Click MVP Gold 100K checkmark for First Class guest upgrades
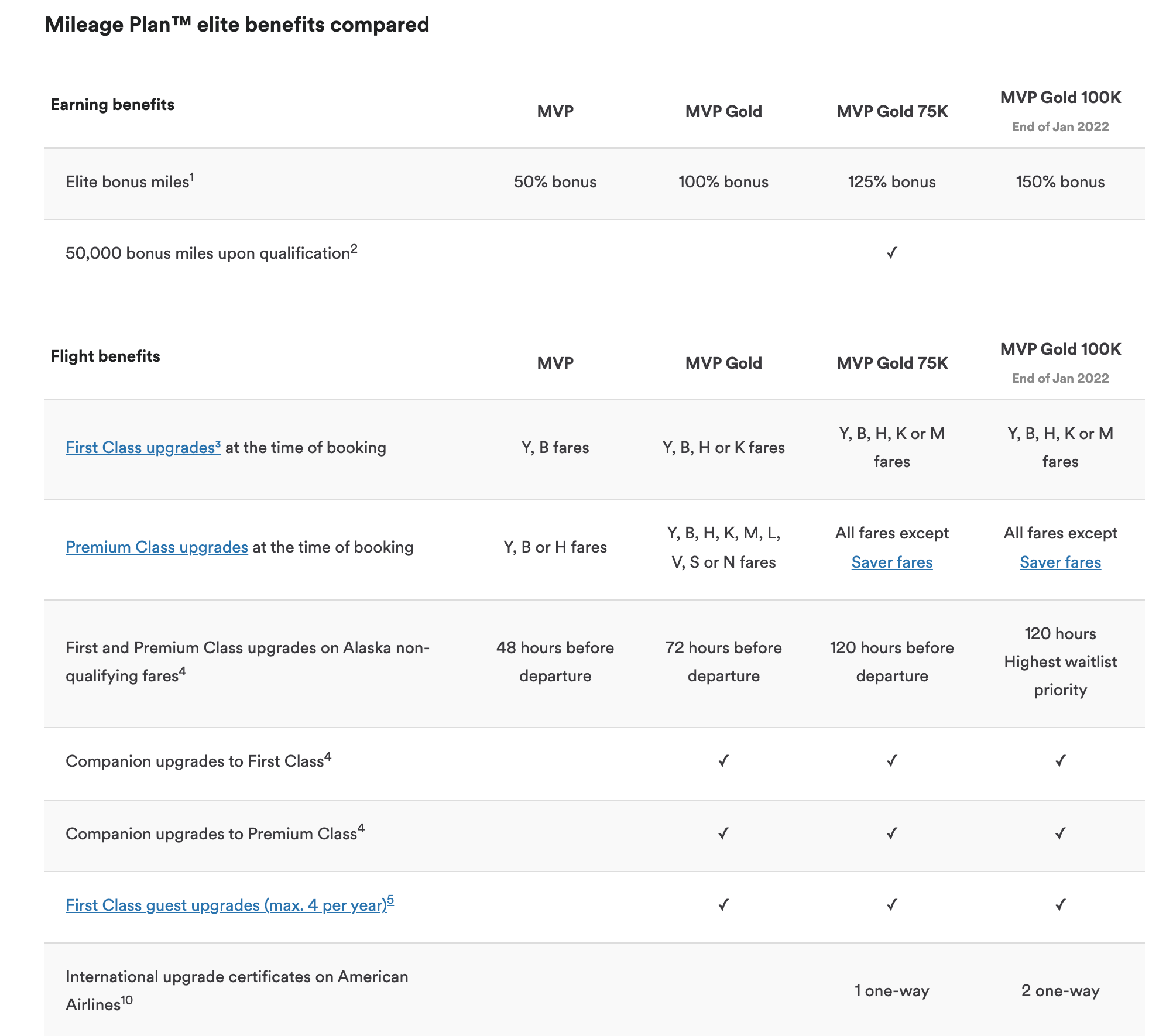1166x1036 pixels. (x=1060, y=905)
